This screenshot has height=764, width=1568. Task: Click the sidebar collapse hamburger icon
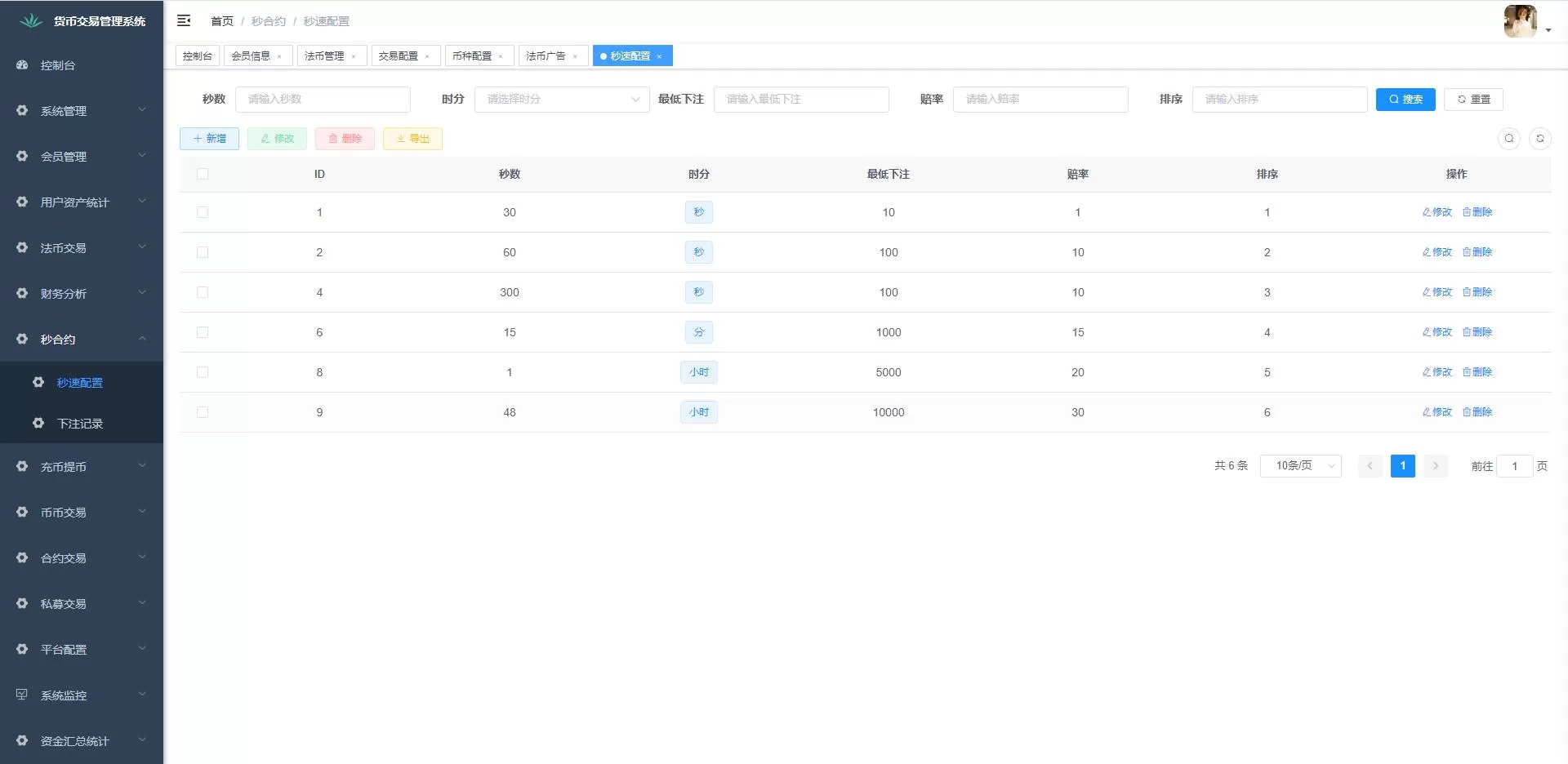tap(184, 20)
